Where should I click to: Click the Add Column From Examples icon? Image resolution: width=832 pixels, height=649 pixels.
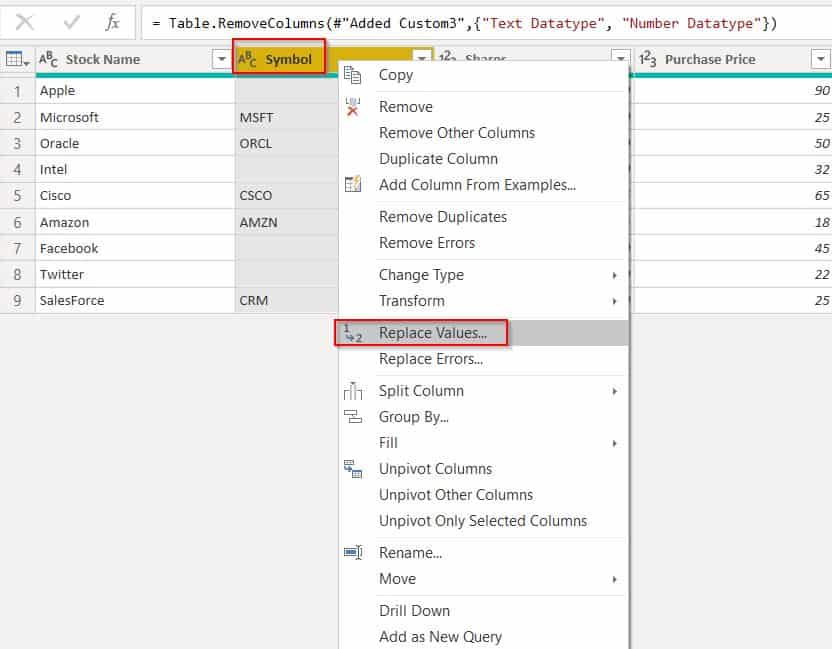pos(353,184)
